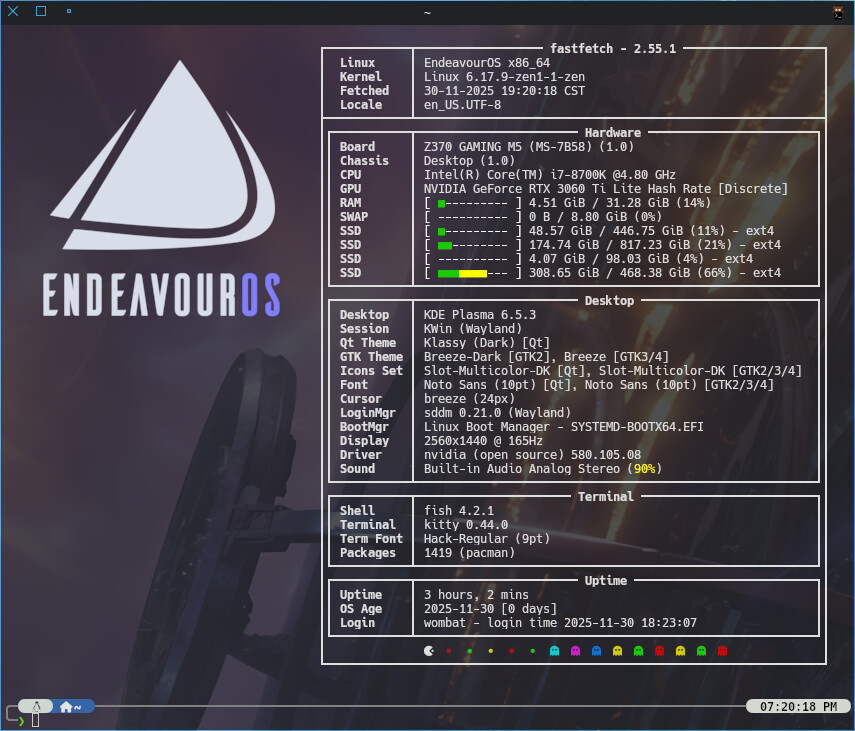Click the fastfetch - 2.55.1 header
Image resolution: width=855 pixels, height=731 pixels.
613,48
